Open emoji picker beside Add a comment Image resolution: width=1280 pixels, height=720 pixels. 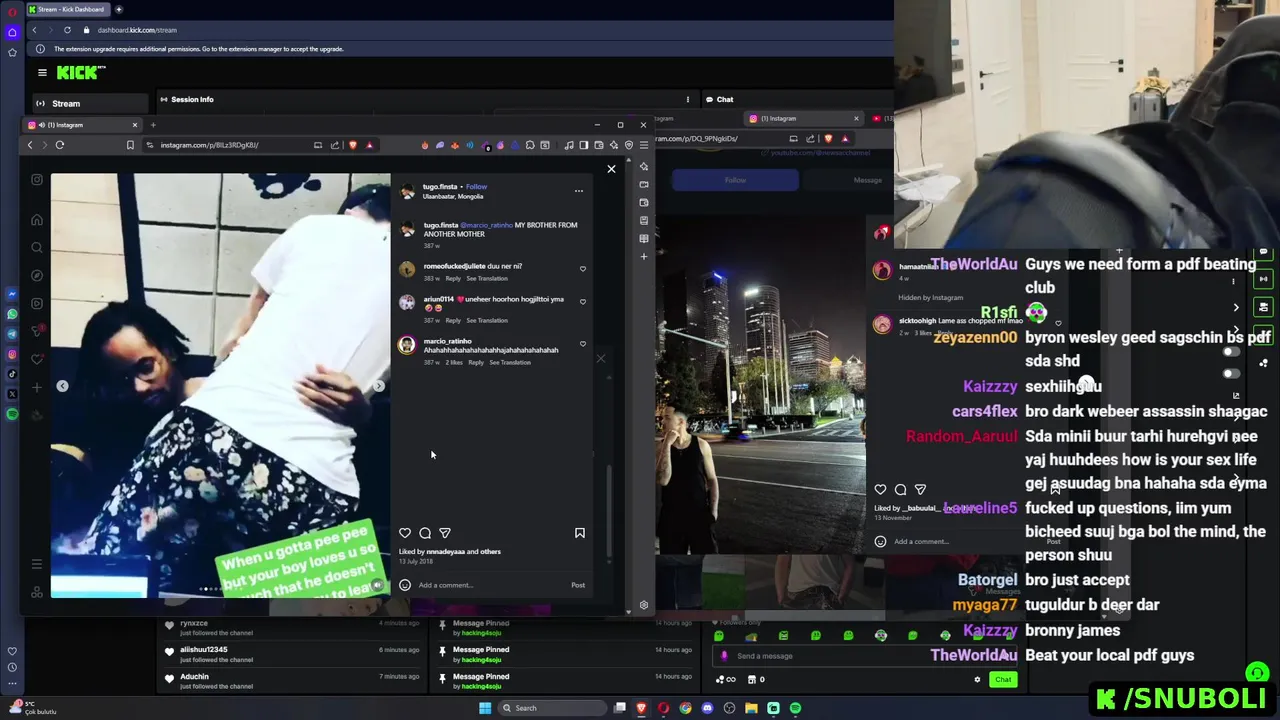pos(405,585)
